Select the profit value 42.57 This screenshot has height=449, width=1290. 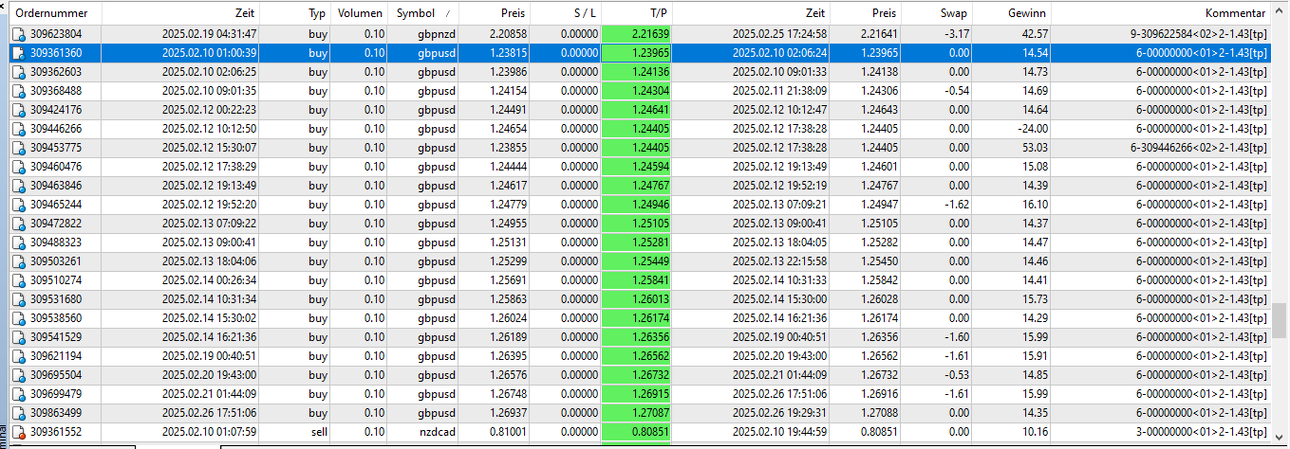click(1034, 34)
